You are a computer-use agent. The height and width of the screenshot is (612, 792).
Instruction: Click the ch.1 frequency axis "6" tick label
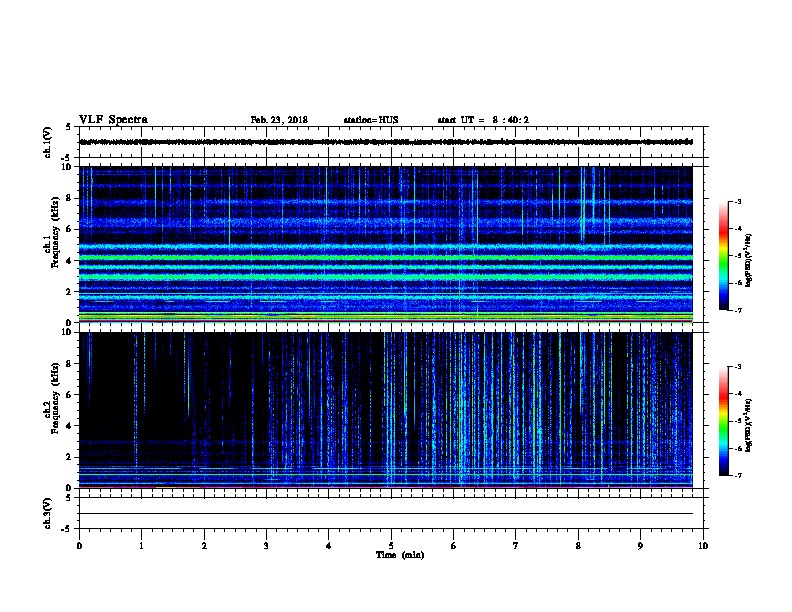[69, 229]
